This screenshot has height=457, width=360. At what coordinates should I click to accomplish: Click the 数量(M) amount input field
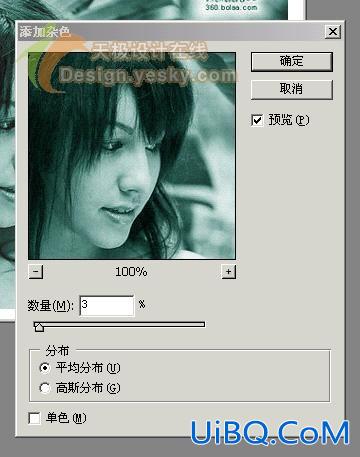(107, 305)
